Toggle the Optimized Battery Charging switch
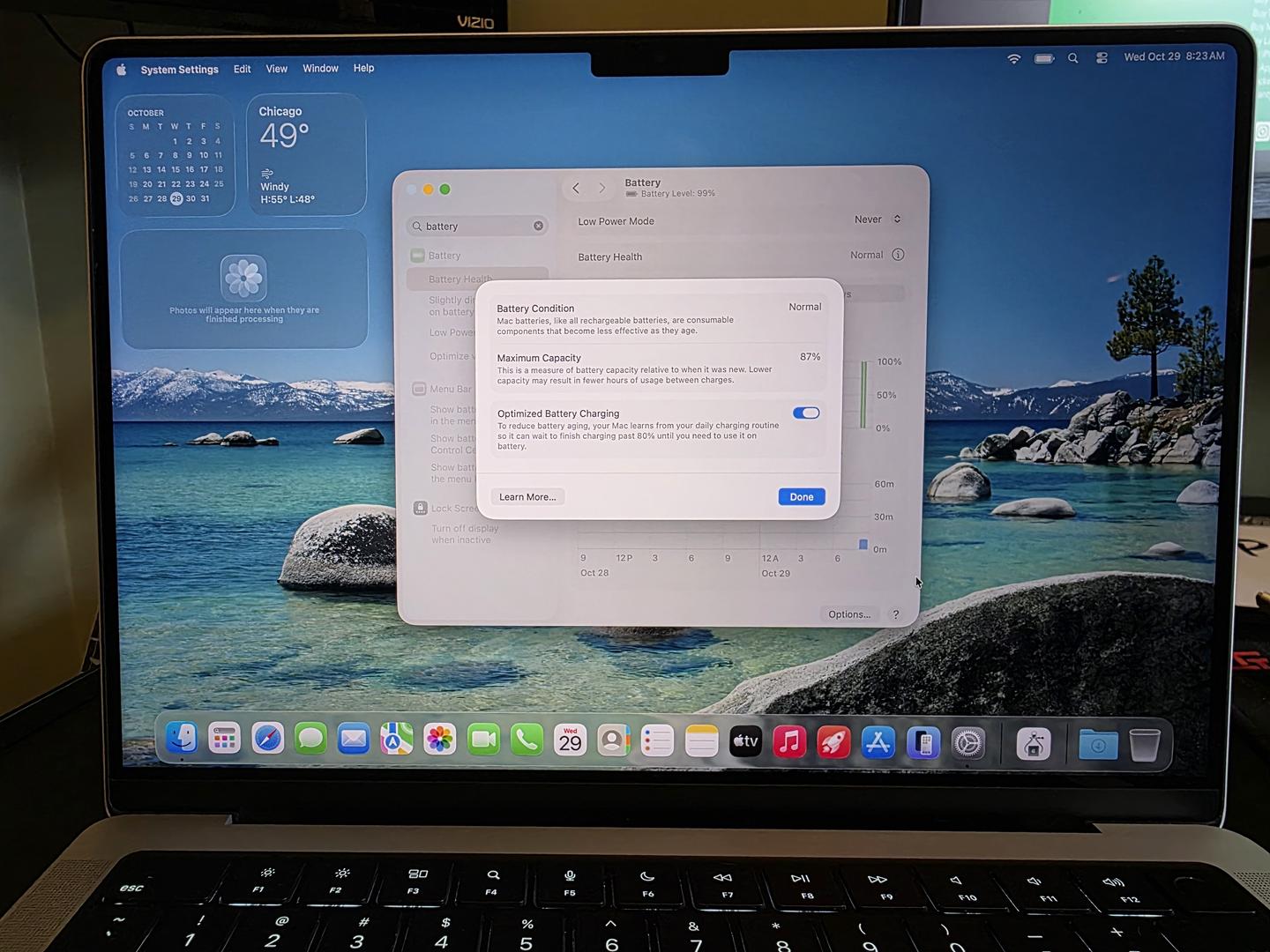The image size is (1270, 952). tap(806, 413)
